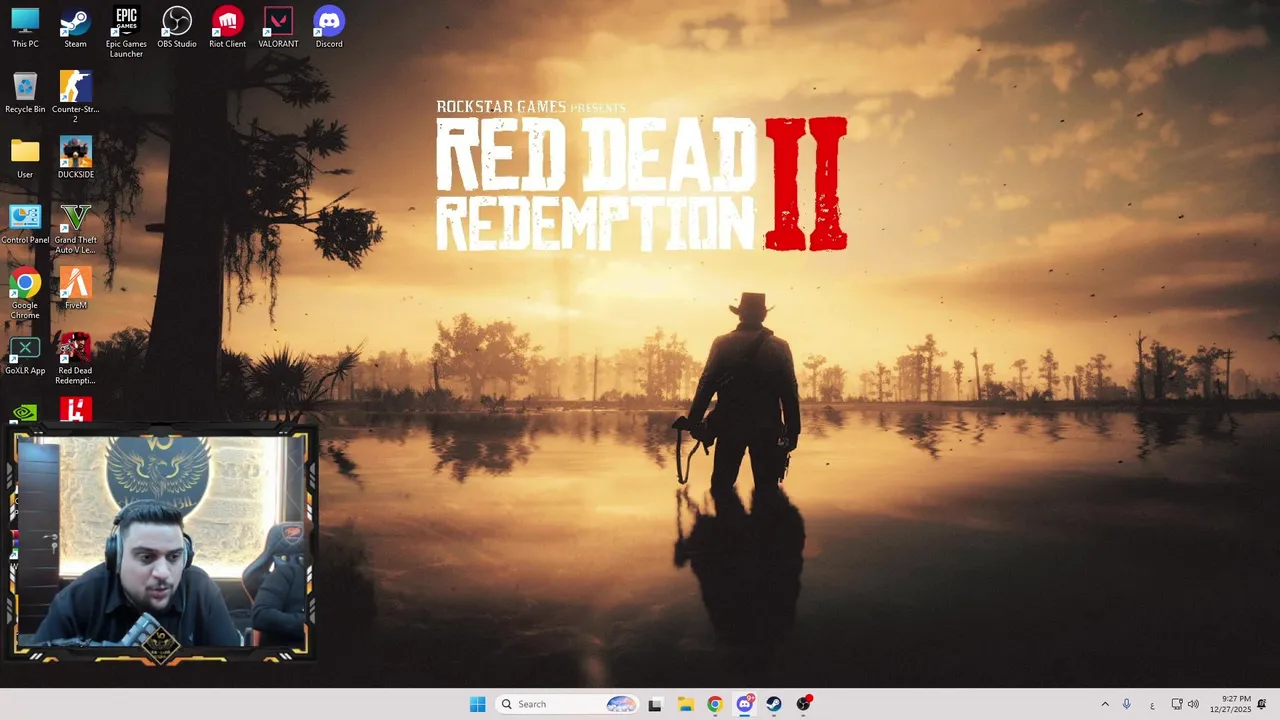Select the red square desktop icon
Image resolution: width=1280 pixels, height=720 pixels.
click(75, 411)
